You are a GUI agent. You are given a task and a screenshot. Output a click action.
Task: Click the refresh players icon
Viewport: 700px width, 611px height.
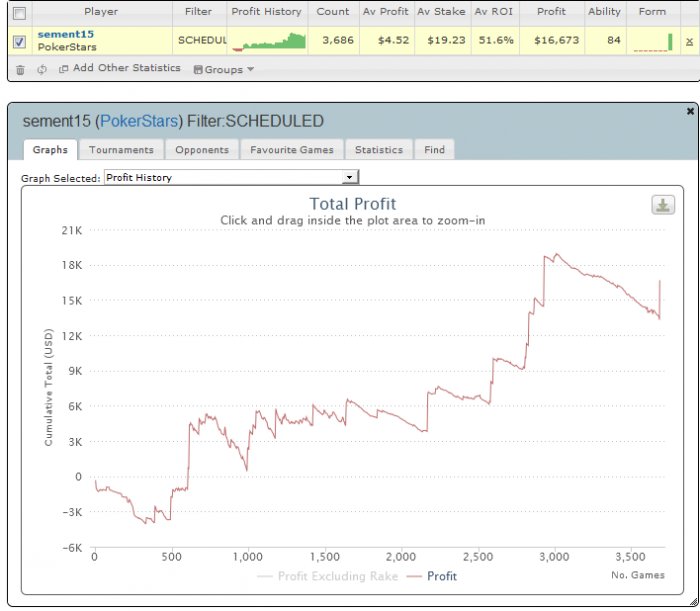[x=42, y=70]
